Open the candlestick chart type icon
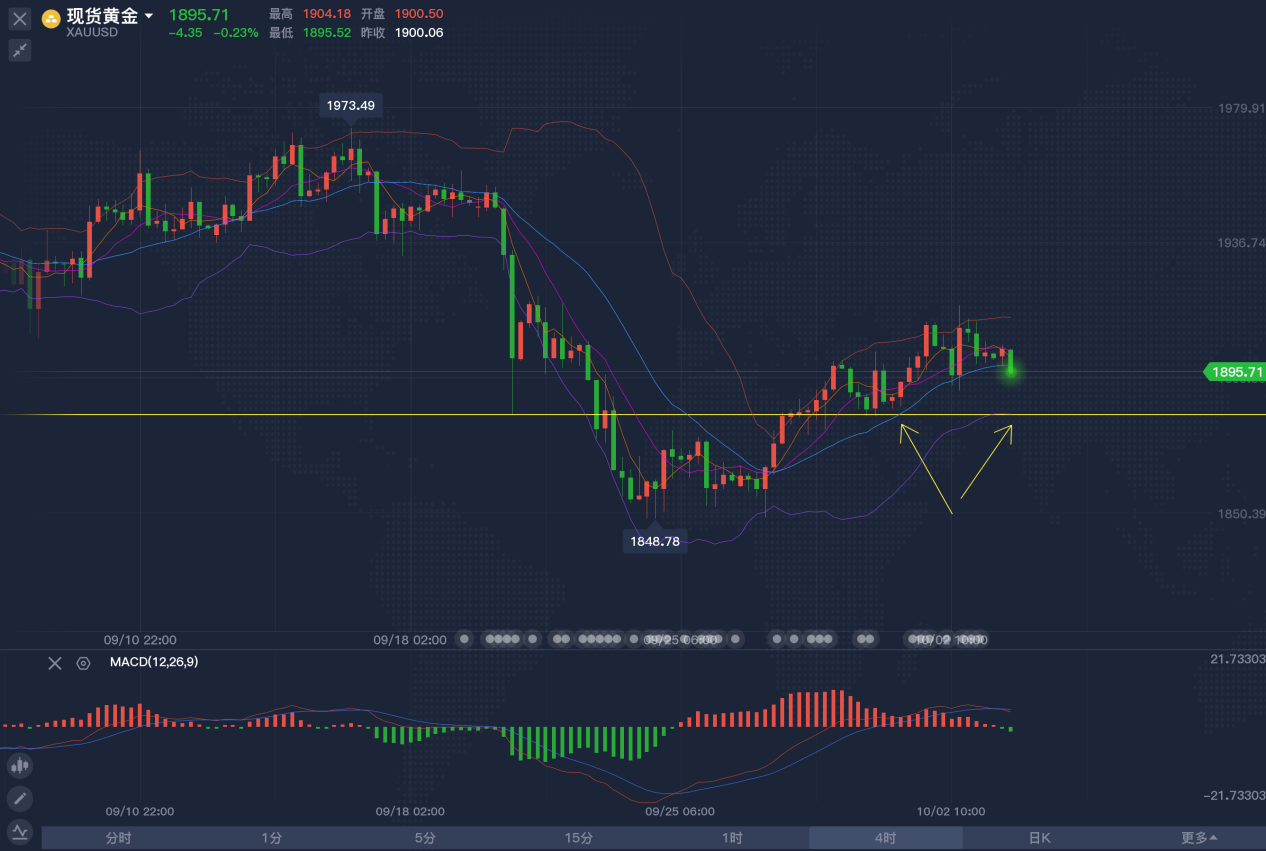Viewport: 1266px width, 851px height. 19,766
